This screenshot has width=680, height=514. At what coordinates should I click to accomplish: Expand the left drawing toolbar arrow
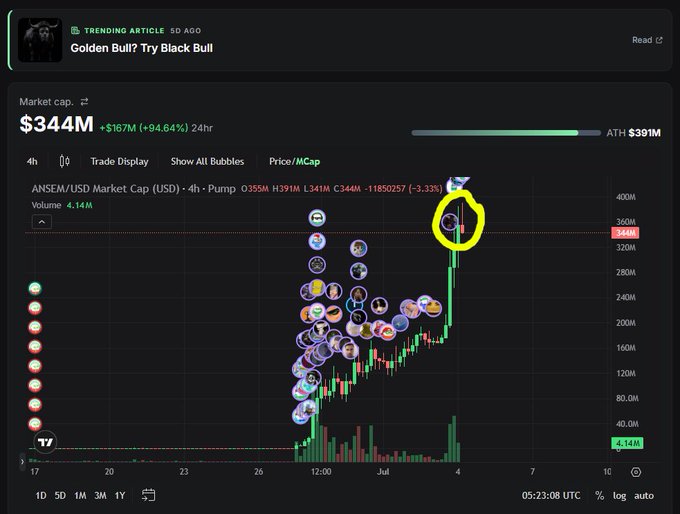(22, 462)
